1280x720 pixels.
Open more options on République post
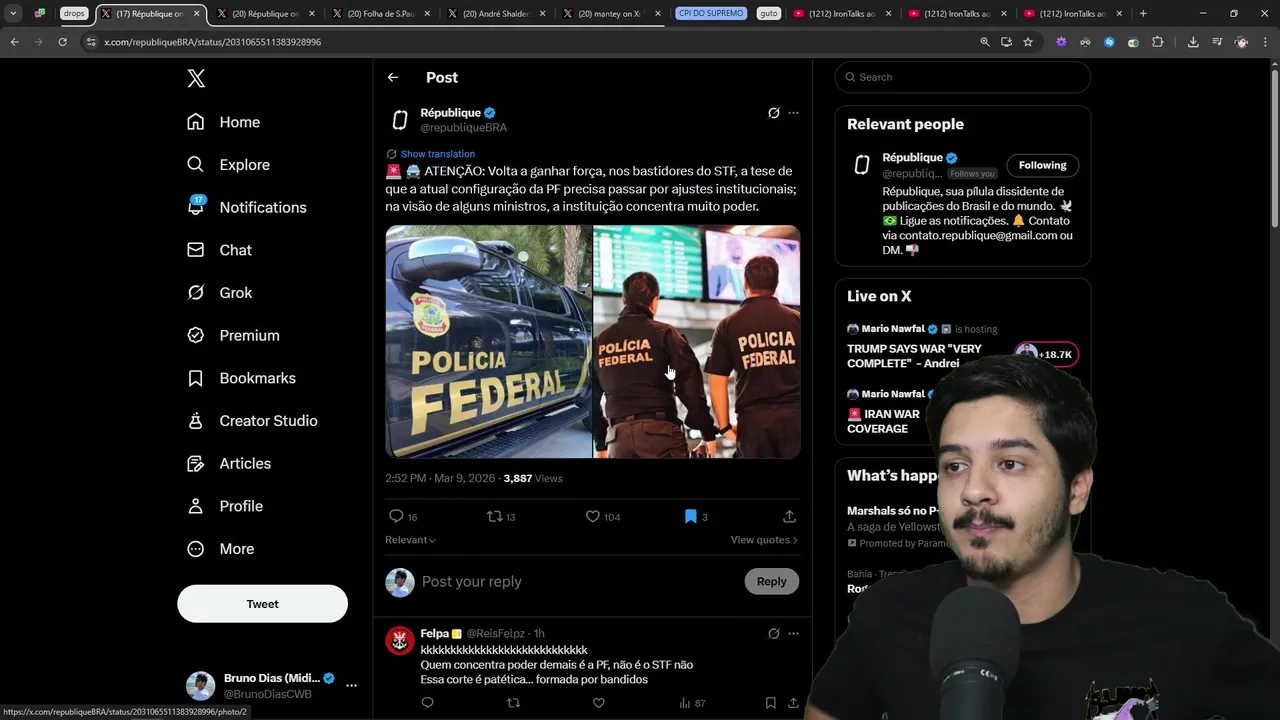[793, 113]
